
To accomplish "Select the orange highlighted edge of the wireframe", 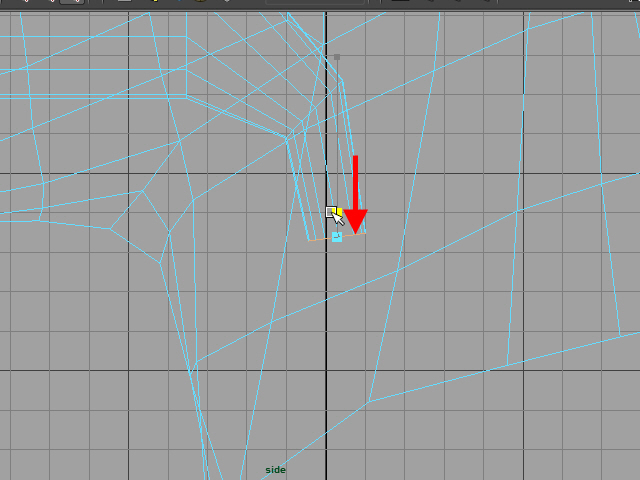I will pyautogui.click(x=337, y=237).
